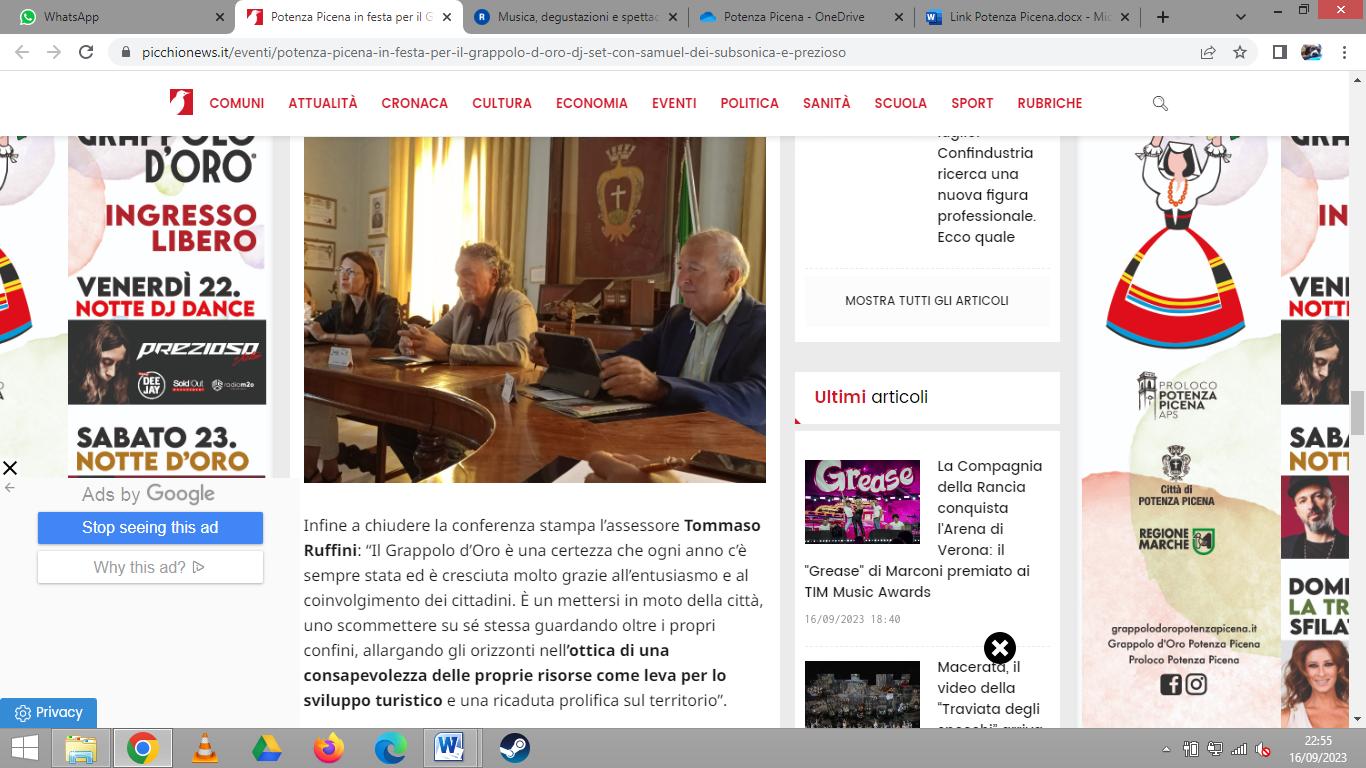The height and width of the screenshot is (768, 1366).
Task: Open Microsoft Edge from the taskbar
Action: click(390, 748)
